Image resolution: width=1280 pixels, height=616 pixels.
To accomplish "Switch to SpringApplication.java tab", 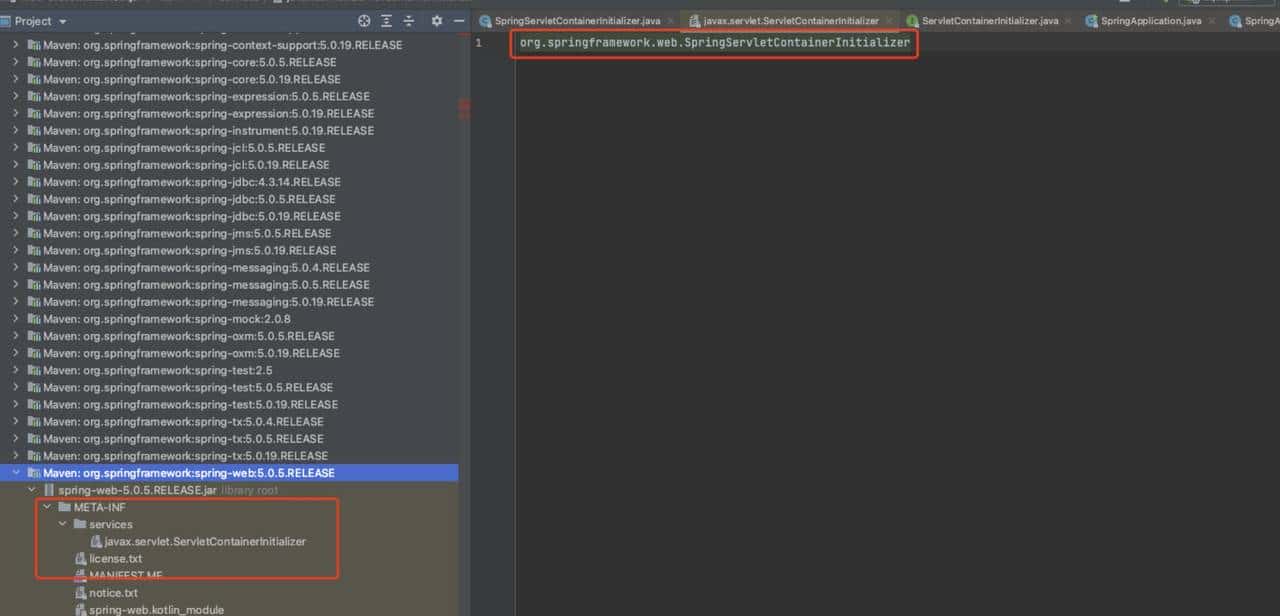I will (x=1150, y=21).
